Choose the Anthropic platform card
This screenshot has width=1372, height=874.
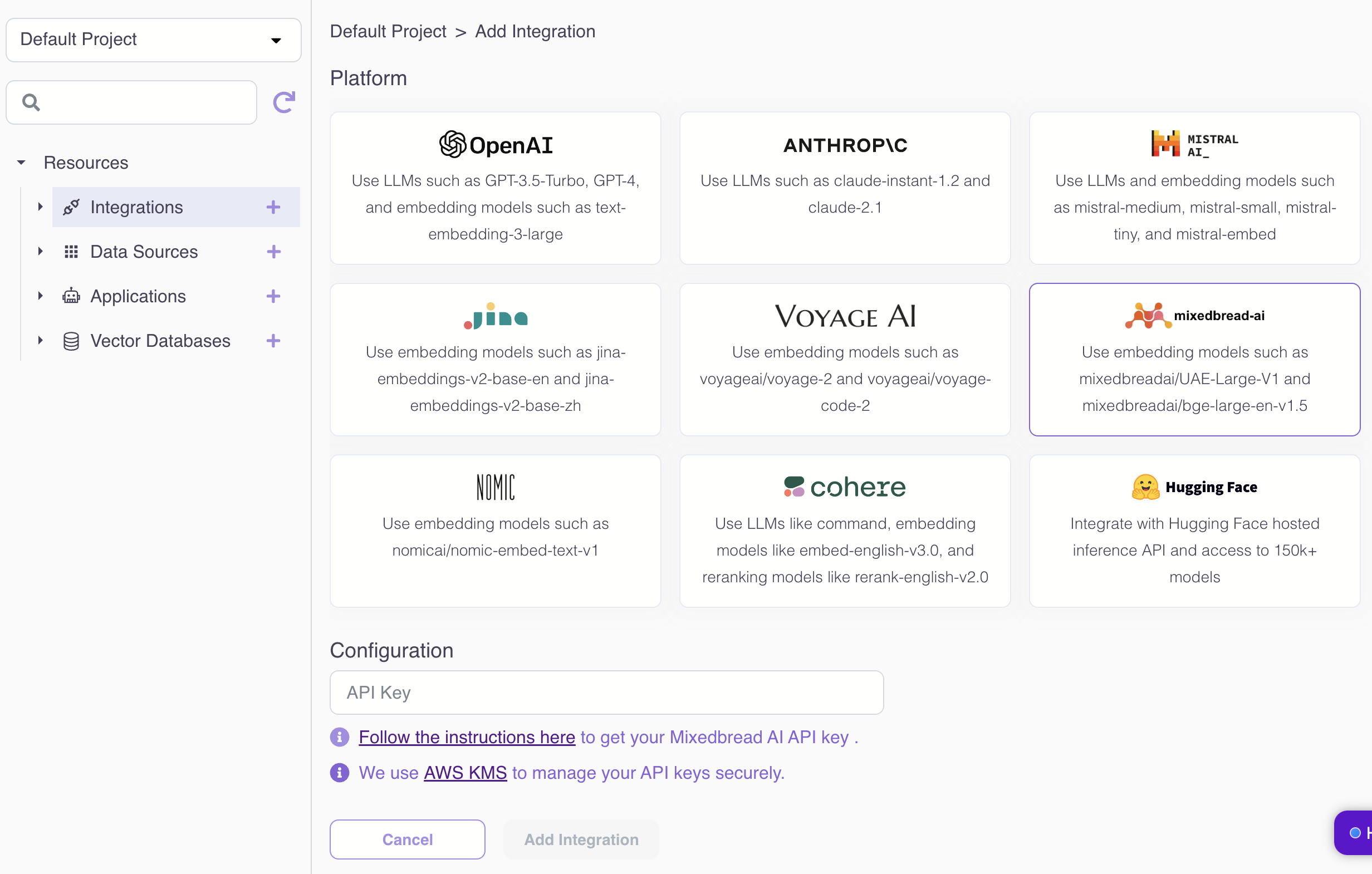click(844, 188)
